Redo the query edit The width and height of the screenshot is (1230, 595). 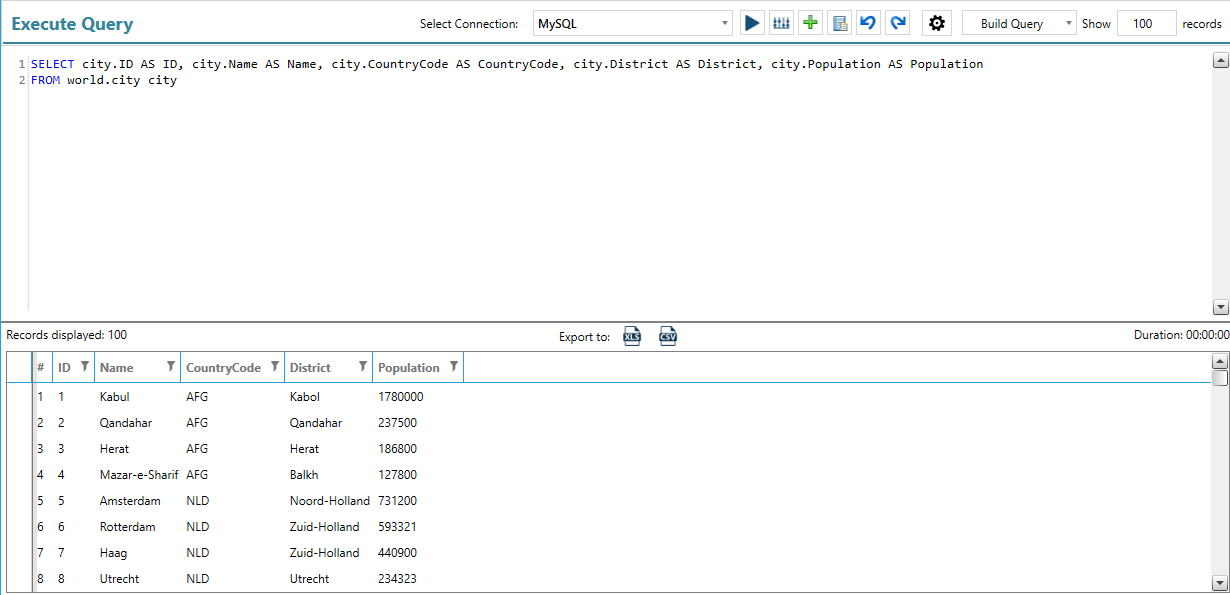click(898, 23)
